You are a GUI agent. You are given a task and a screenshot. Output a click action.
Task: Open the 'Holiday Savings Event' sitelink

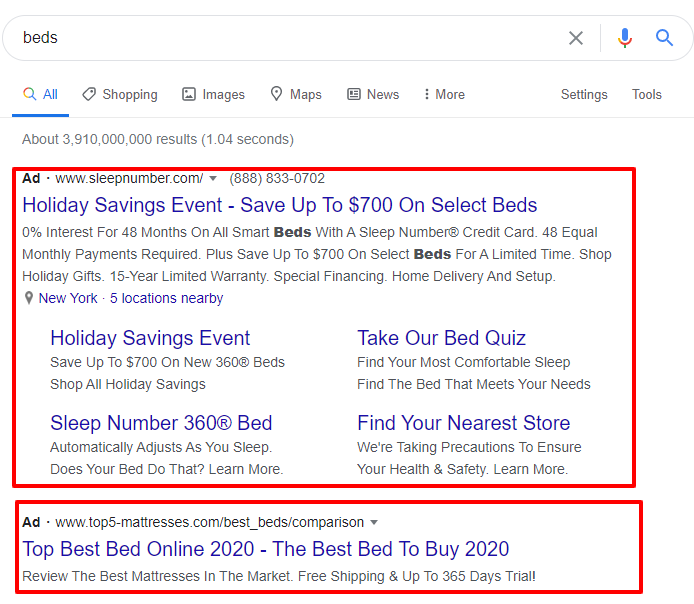click(x=150, y=338)
